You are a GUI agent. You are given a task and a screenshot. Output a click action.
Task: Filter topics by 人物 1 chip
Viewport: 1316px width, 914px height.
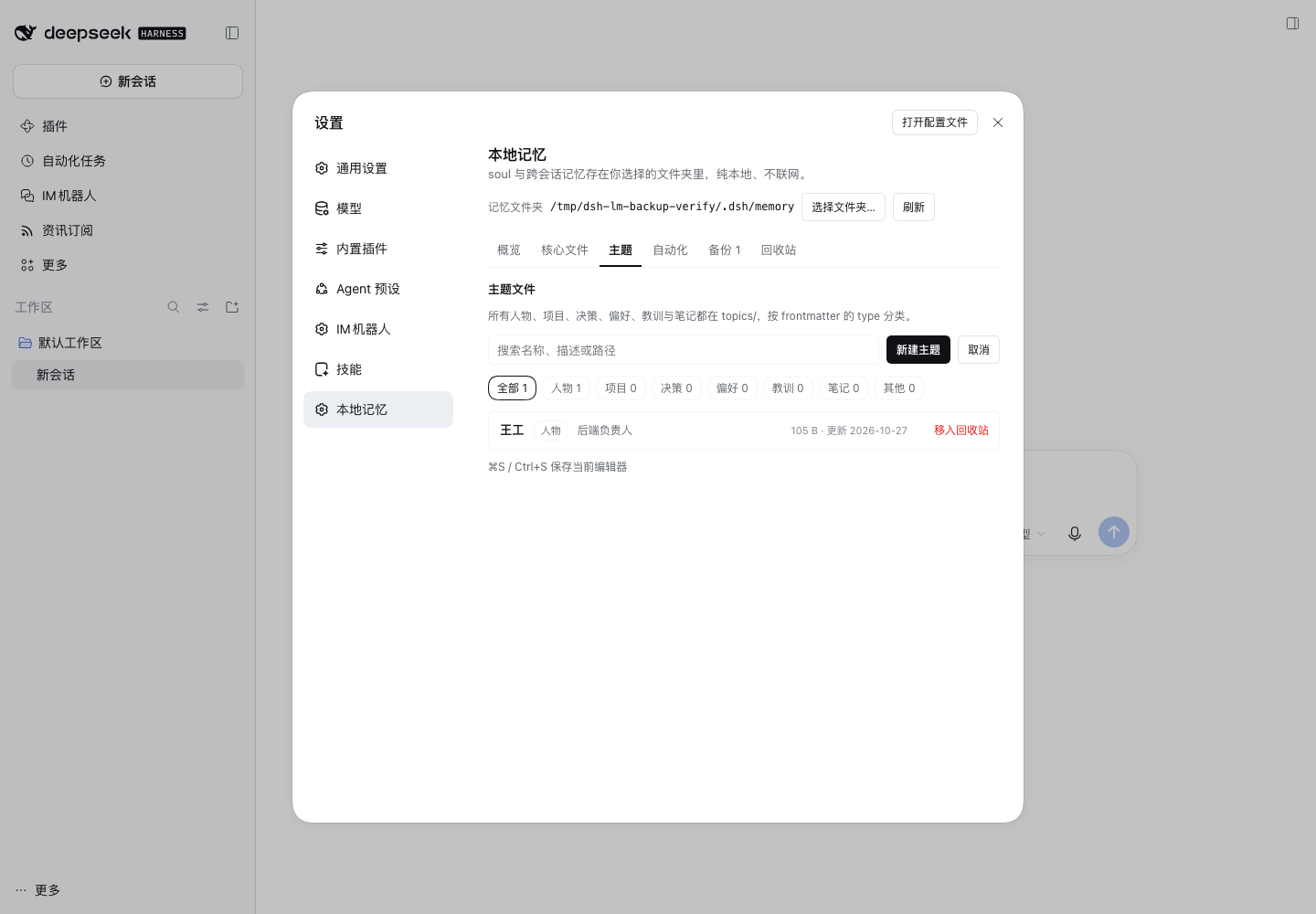tap(567, 388)
